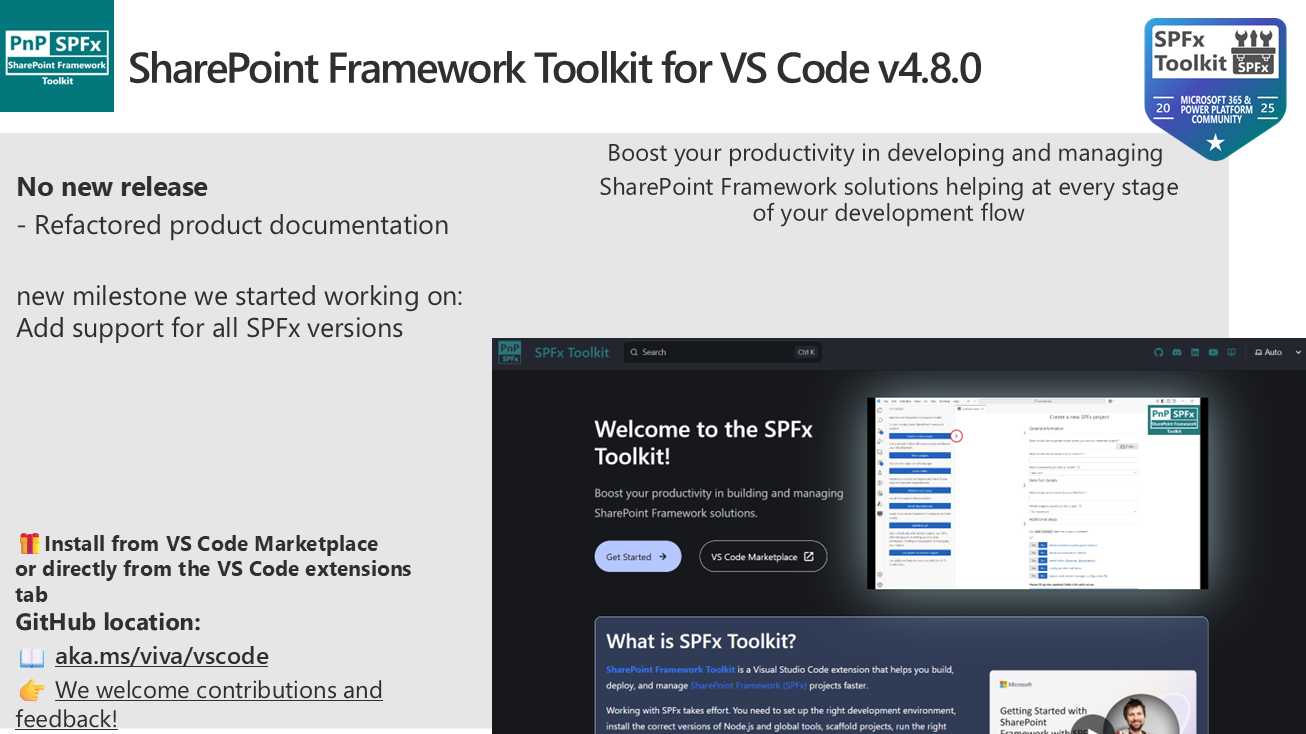This screenshot has height=734, width=1306.
Task: Follow the SharePoint Framework Toolkit link
Action: coord(670,669)
